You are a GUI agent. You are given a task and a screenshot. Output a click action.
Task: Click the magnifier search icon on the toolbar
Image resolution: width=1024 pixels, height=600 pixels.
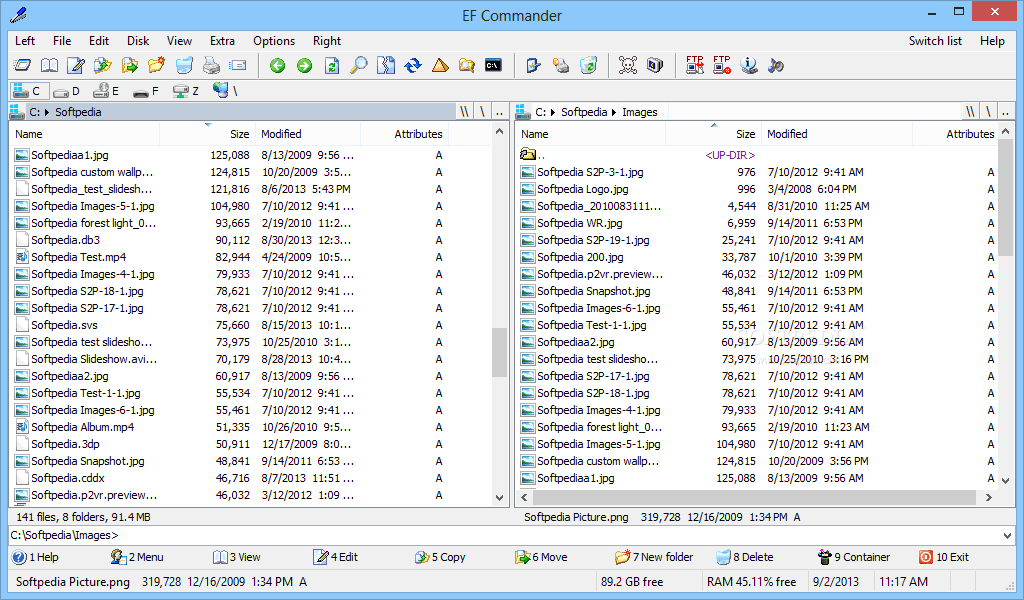click(x=358, y=65)
